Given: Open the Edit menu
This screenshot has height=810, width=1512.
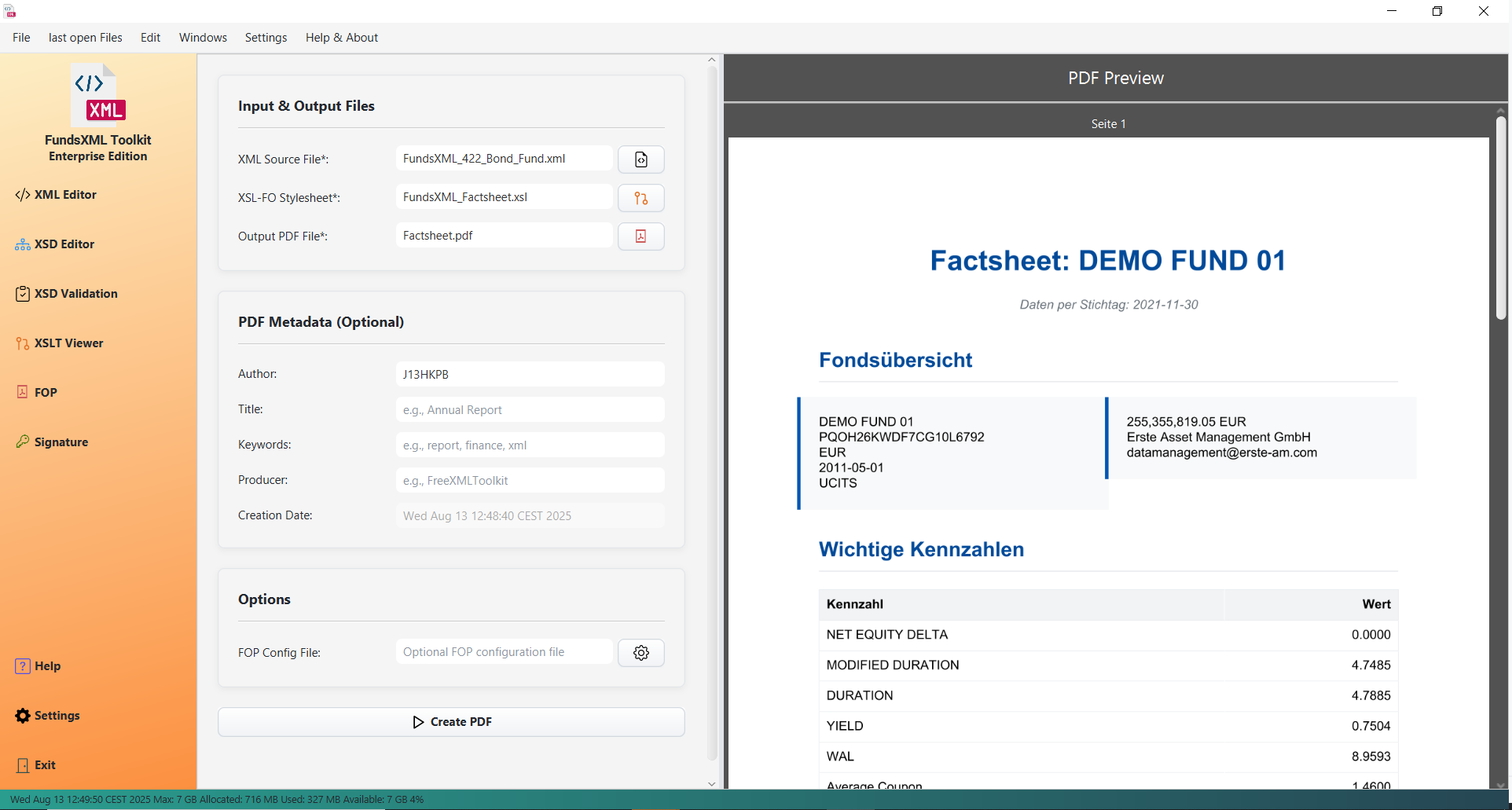Looking at the screenshot, I should [x=150, y=38].
